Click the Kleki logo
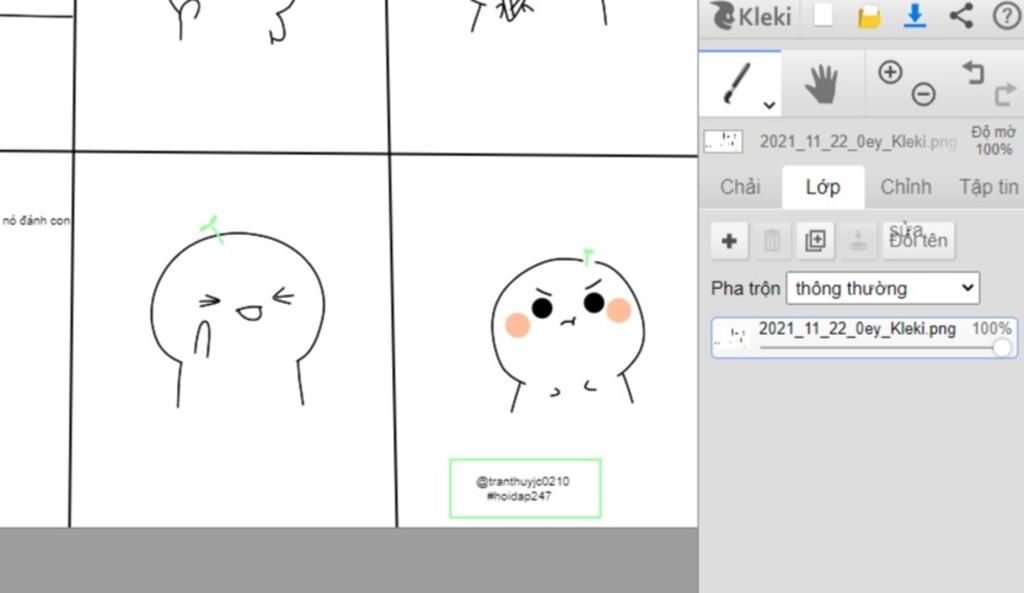The height and width of the screenshot is (593, 1024). point(751,16)
